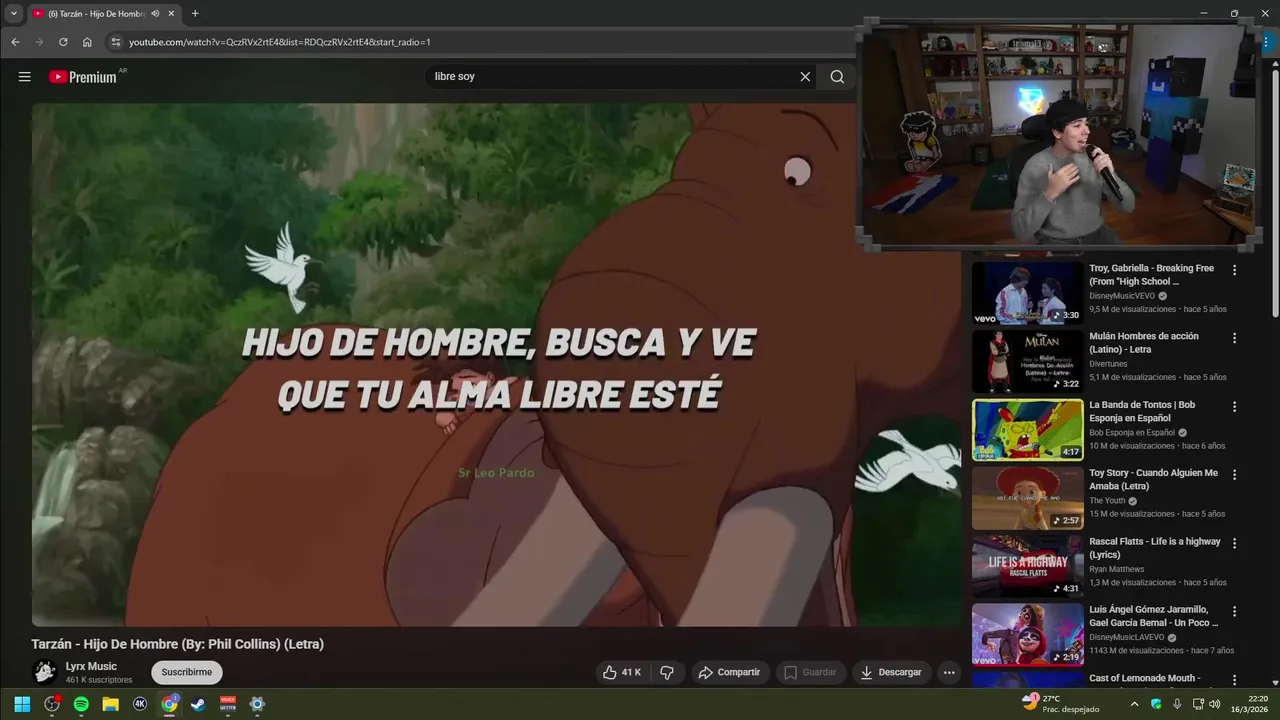
Task: Open Rascal Flatts Life is a highway thumbnail
Action: [1027, 566]
